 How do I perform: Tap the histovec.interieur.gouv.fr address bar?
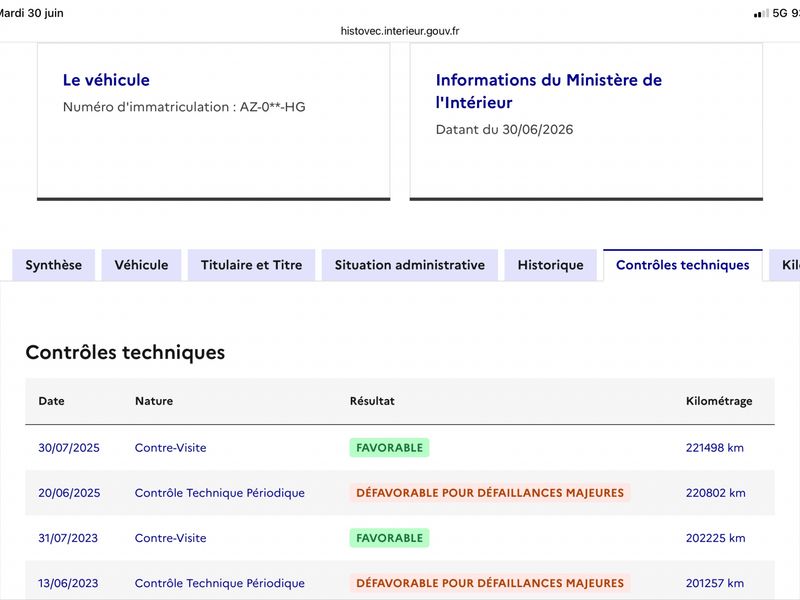point(400,31)
